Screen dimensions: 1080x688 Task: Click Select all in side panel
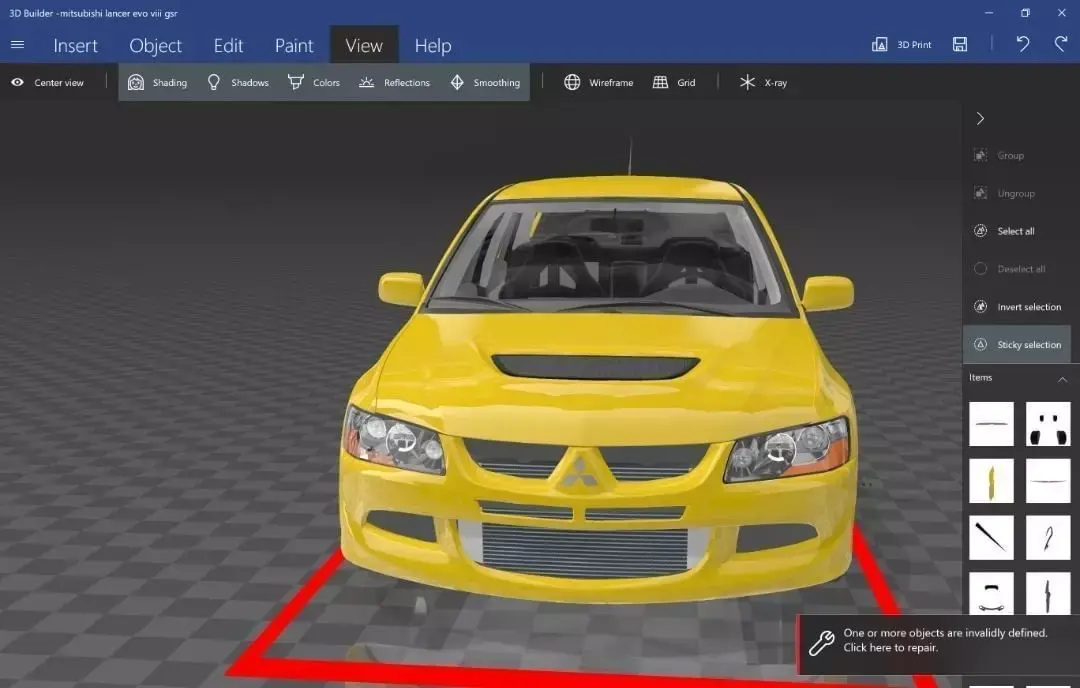pyautogui.click(x=1004, y=231)
